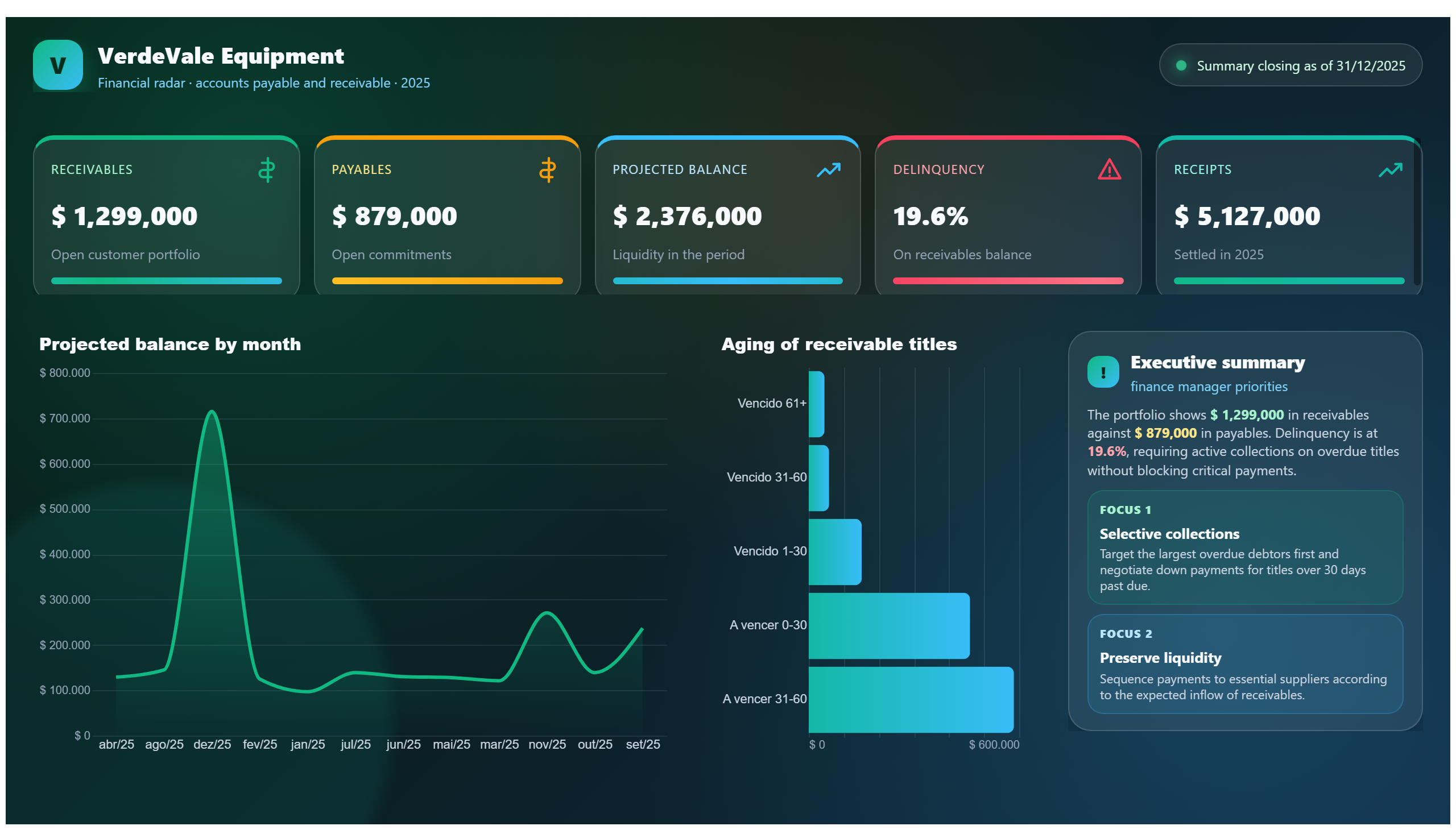The width and height of the screenshot is (1456, 830).
Task: Open the Summary closing as of 31/12/2025 pill
Action: 1290,65
